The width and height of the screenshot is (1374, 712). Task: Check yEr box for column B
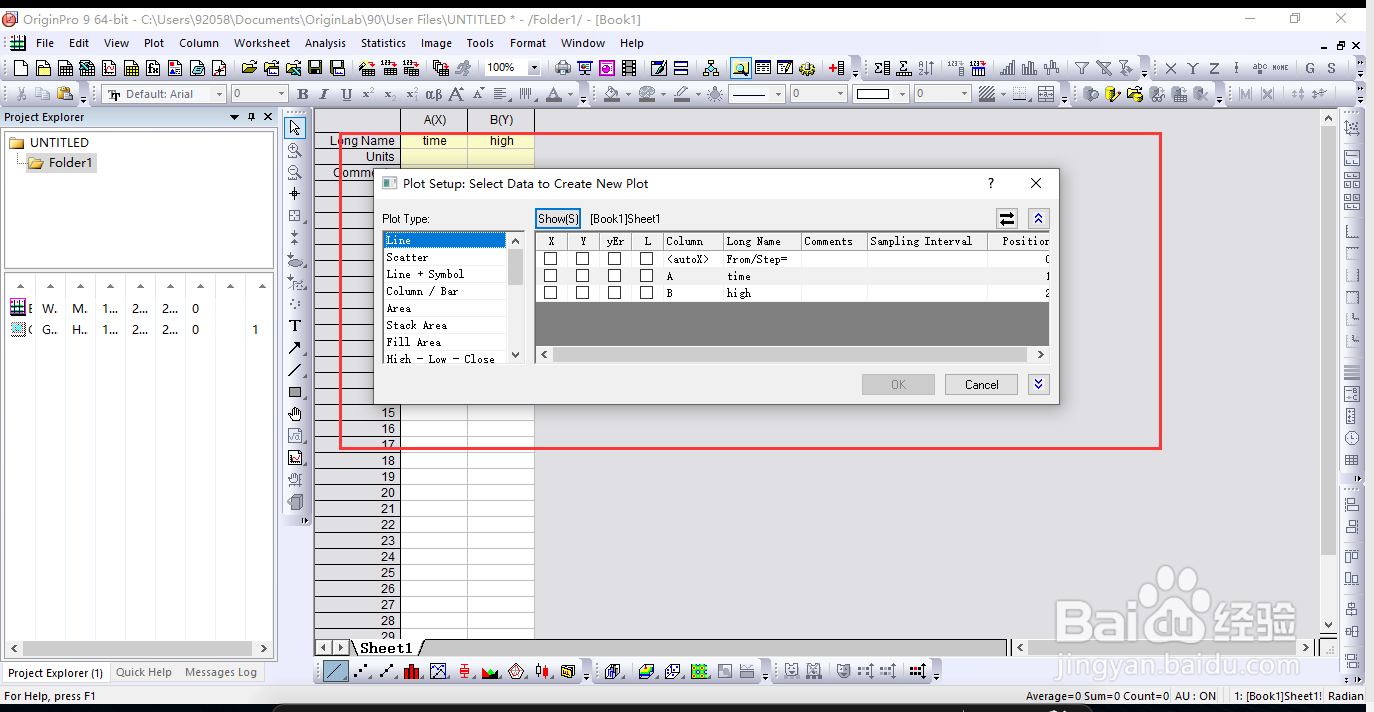(x=614, y=293)
